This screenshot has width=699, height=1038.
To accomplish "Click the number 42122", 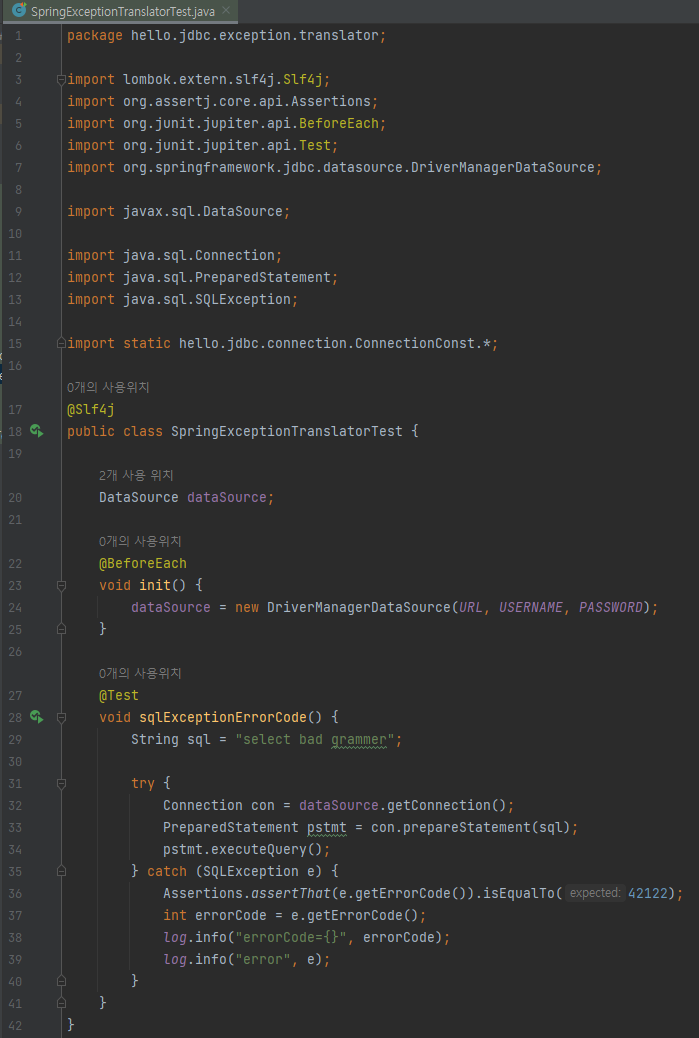I will 648,893.
